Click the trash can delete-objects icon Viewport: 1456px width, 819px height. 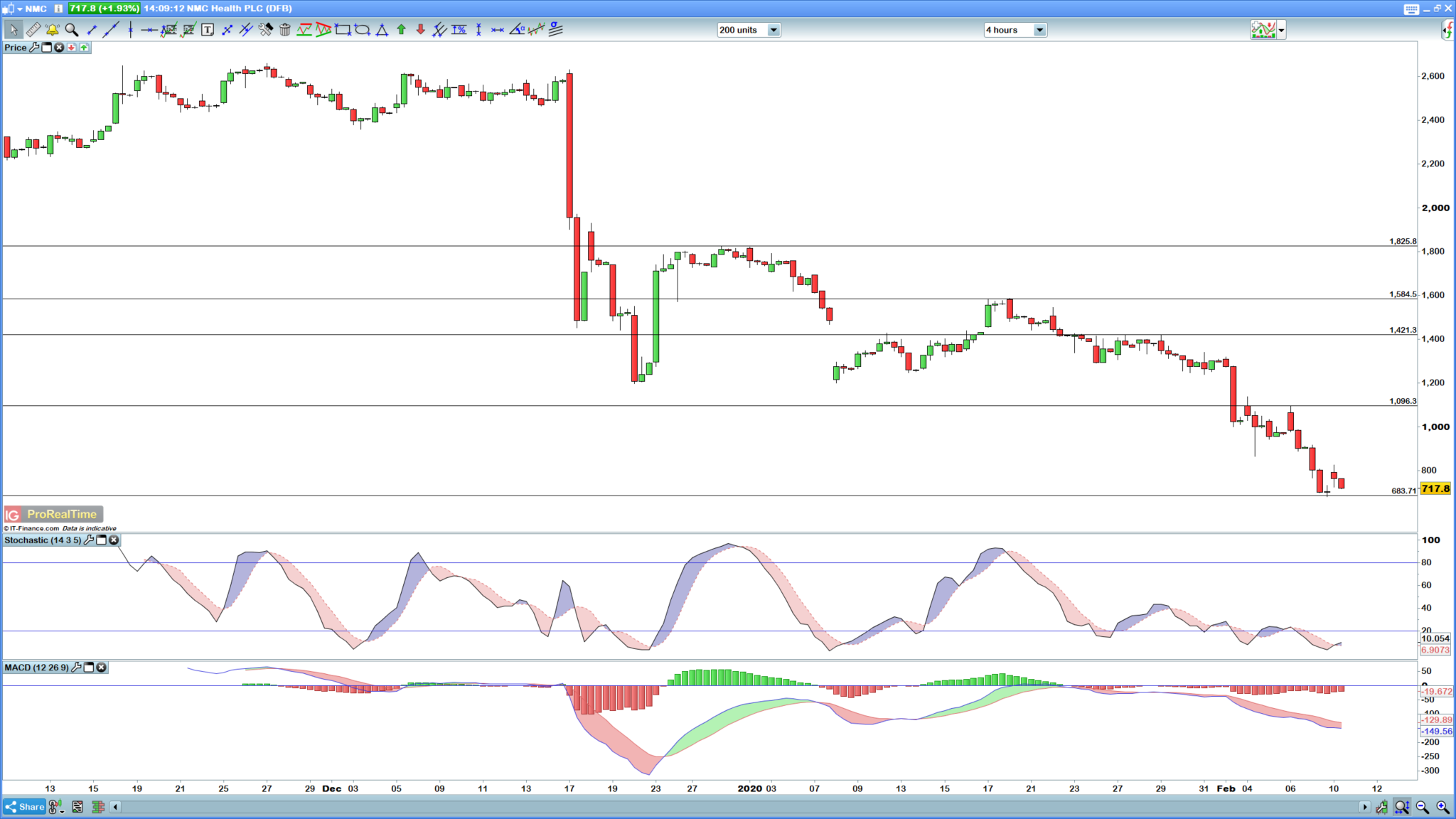tap(284, 30)
